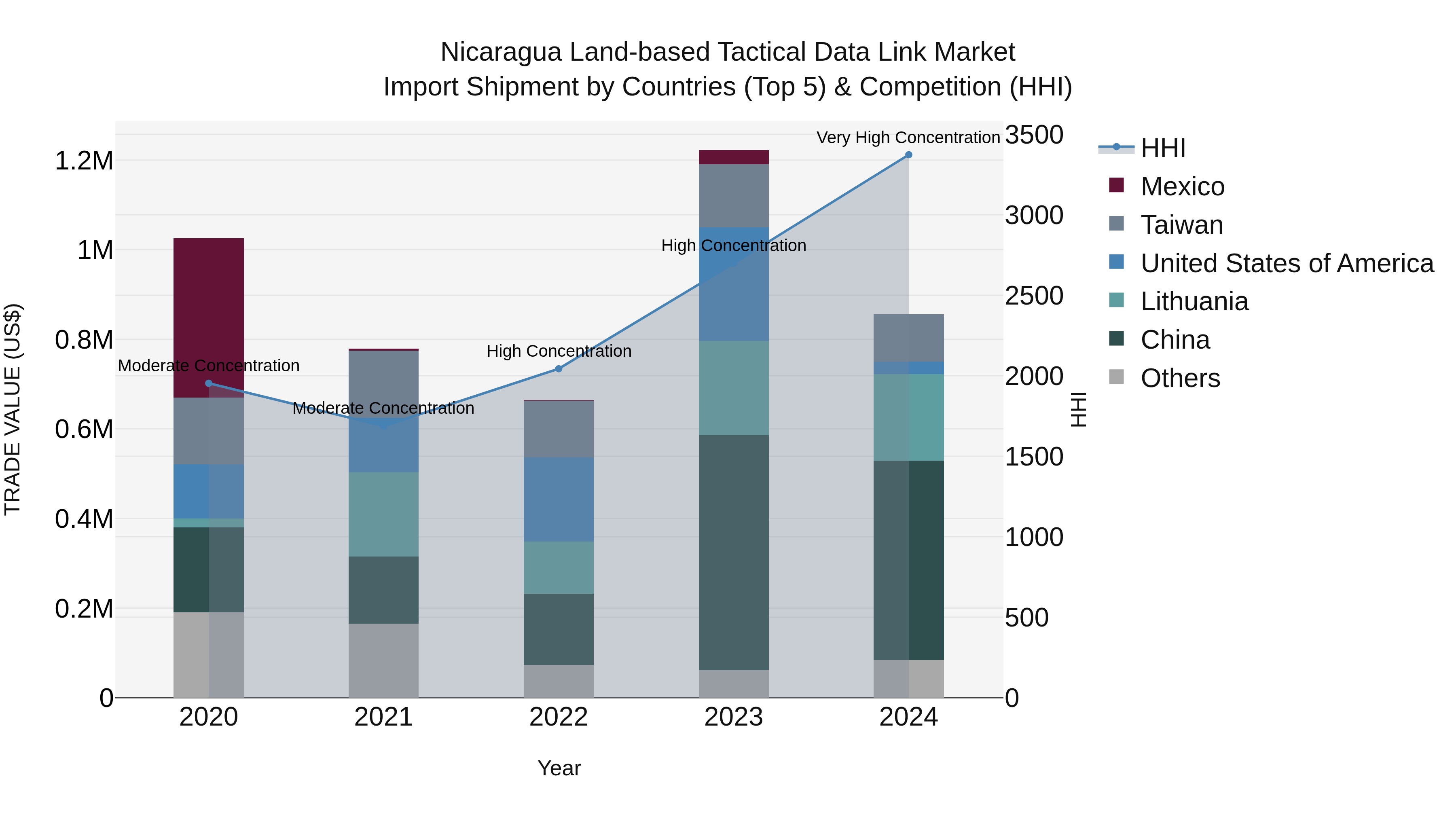This screenshot has height=819, width=1456.
Task: Click the Lithuania bar segment in 2021
Action: point(384,514)
